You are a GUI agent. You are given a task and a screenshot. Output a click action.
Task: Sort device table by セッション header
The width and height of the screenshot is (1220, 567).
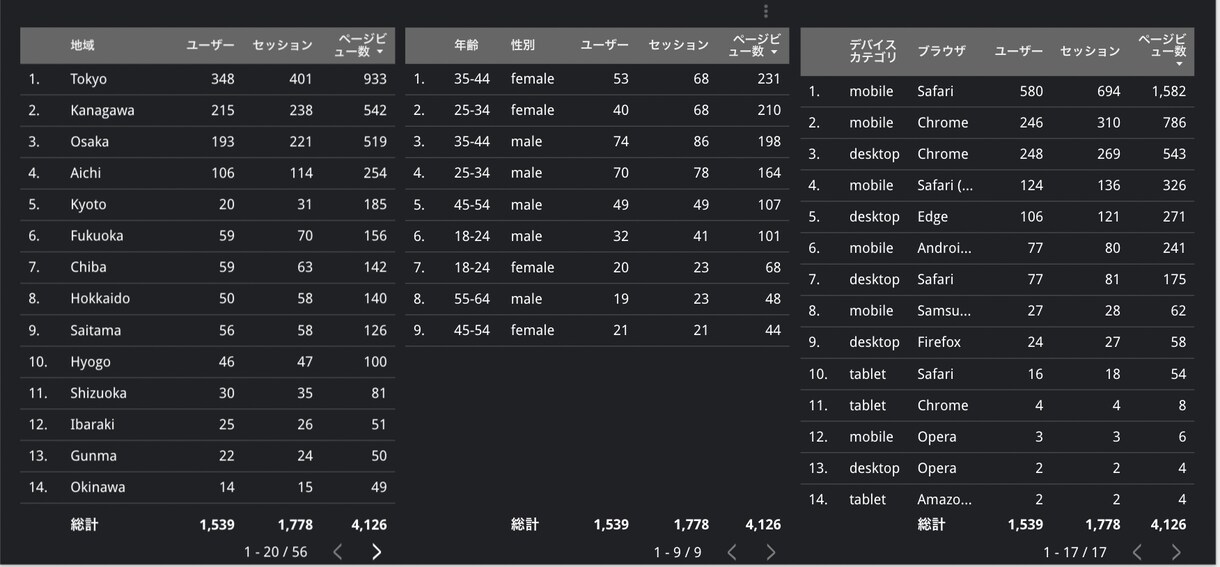pos(1090,51)
